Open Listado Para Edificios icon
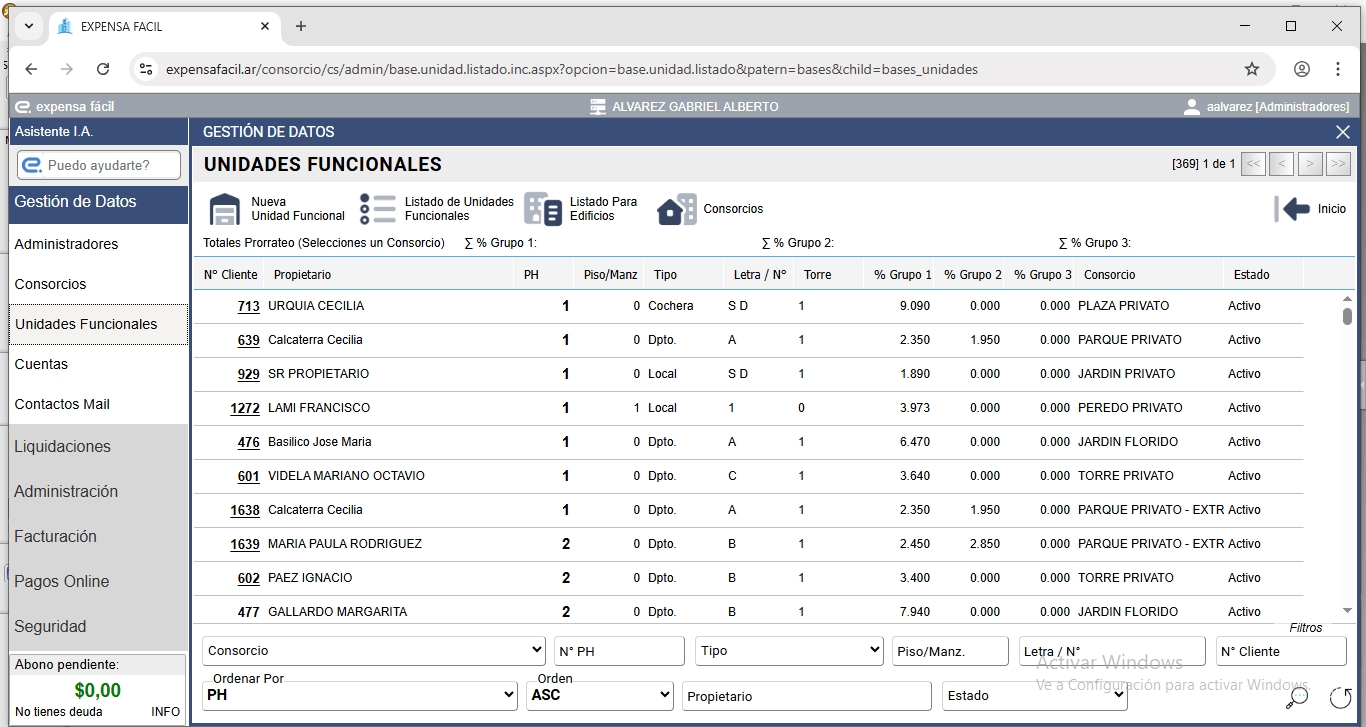 [x=543, y=209]
